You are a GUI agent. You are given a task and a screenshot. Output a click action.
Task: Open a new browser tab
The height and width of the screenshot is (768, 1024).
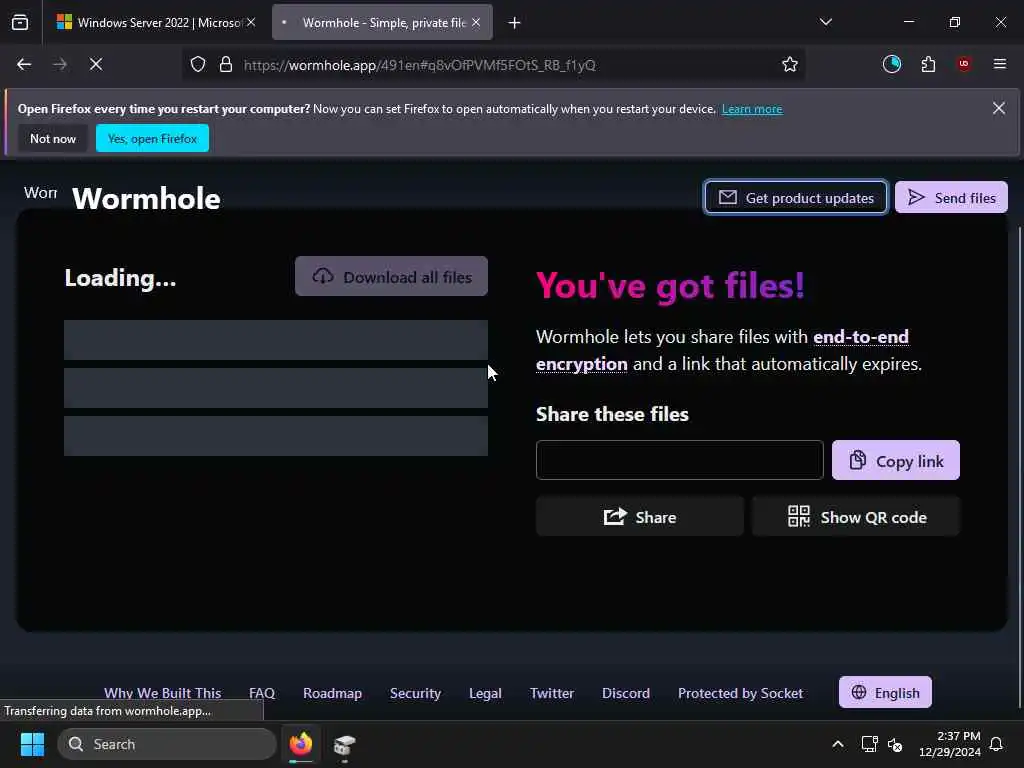(x=515, y=23)
